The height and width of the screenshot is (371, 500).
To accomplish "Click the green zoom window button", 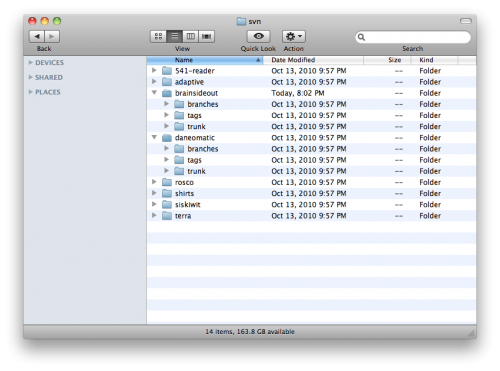I will [57, 21].
